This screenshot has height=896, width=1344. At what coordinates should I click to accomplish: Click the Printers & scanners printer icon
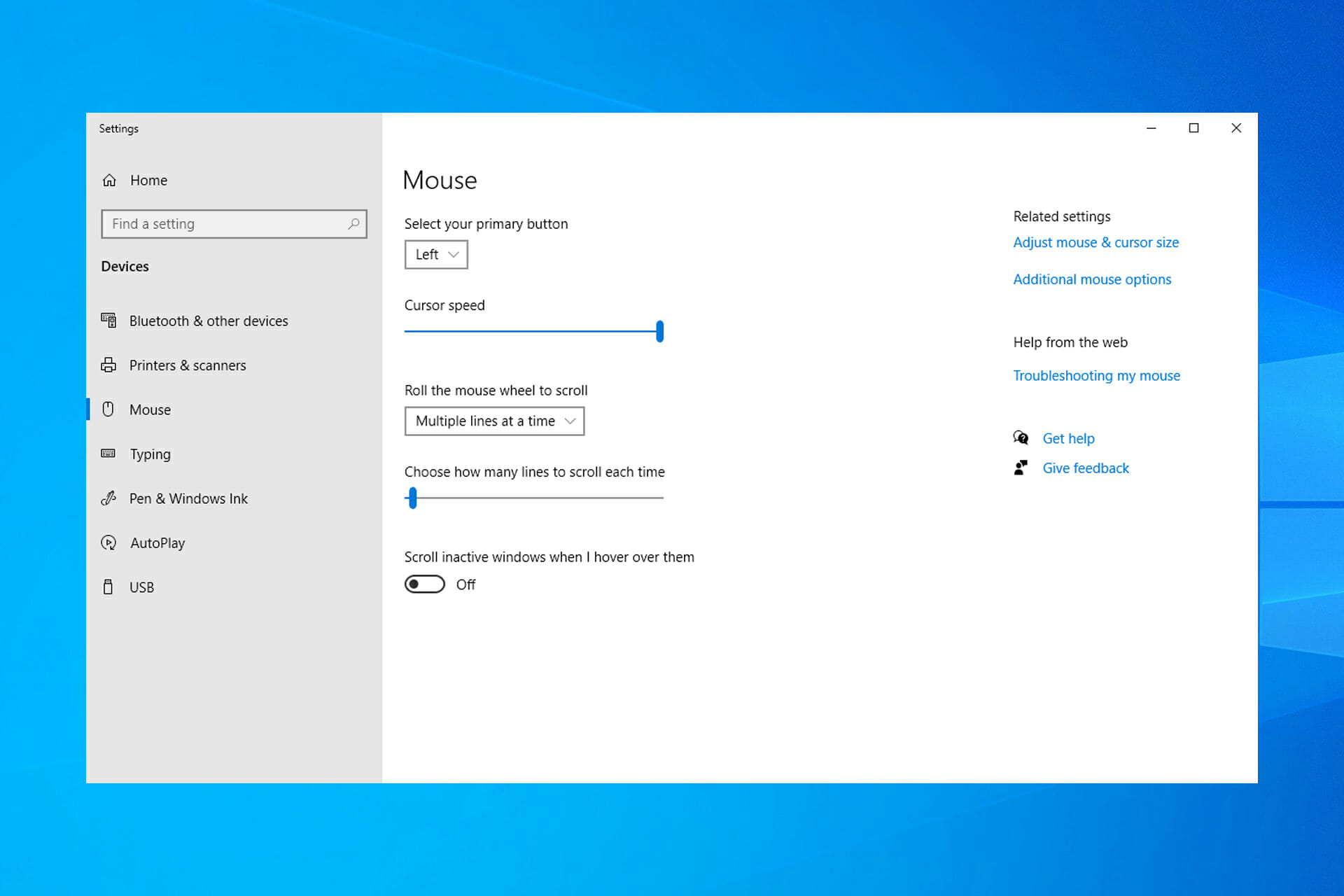108,365
